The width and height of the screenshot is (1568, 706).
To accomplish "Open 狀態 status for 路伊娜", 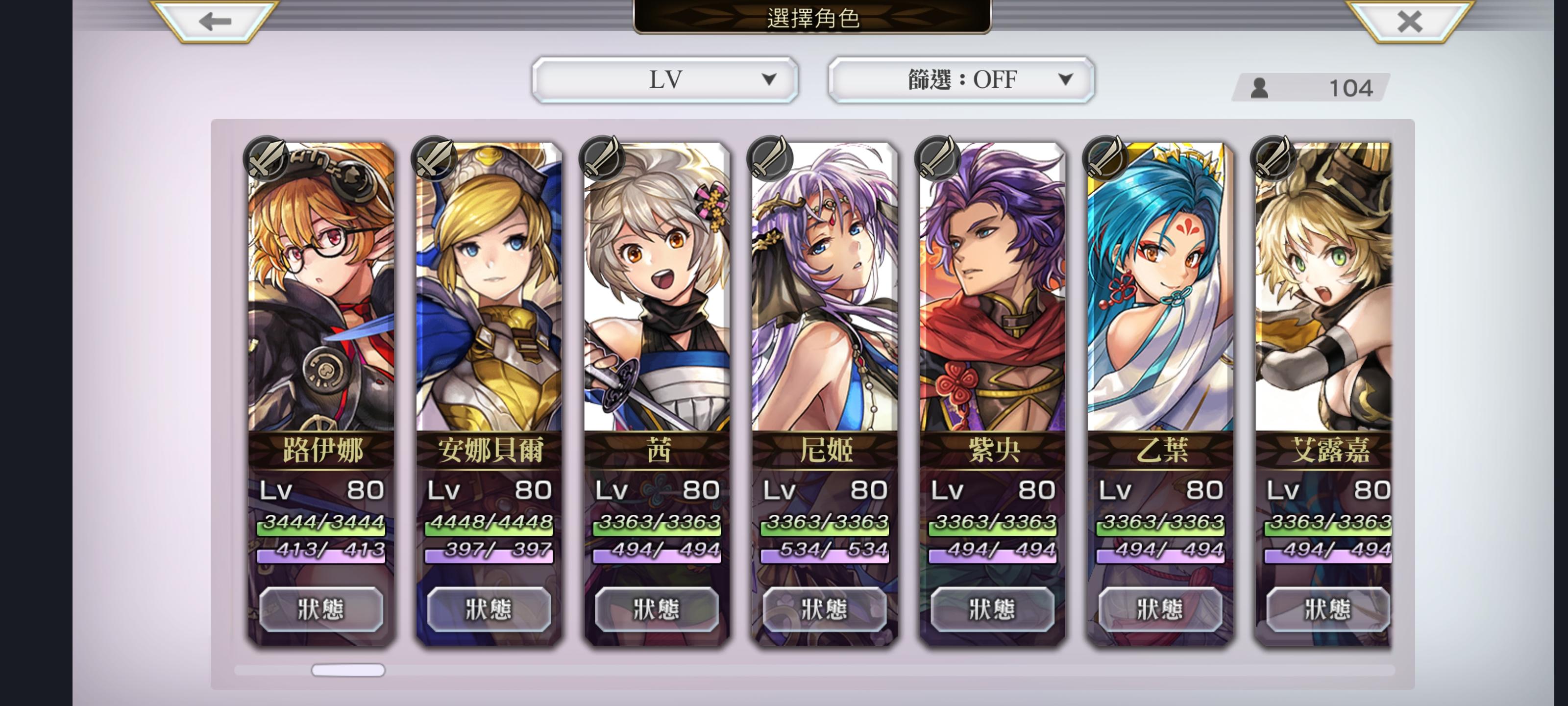I will coord(321,609).
